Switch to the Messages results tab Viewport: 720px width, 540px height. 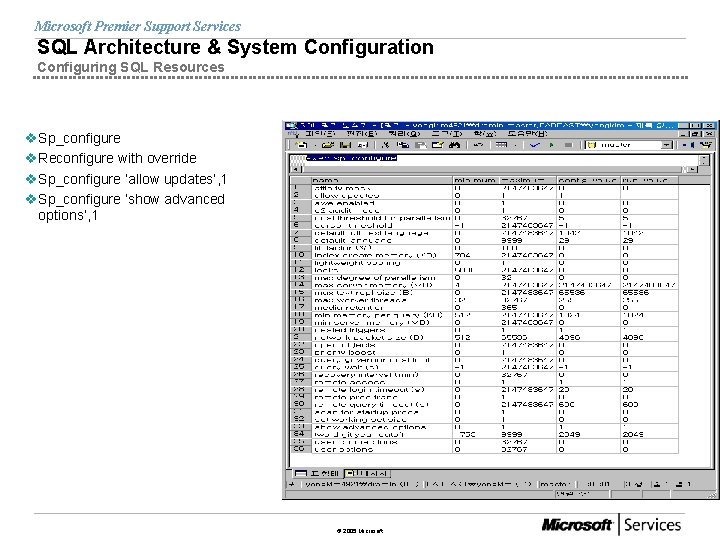point(366,473)
